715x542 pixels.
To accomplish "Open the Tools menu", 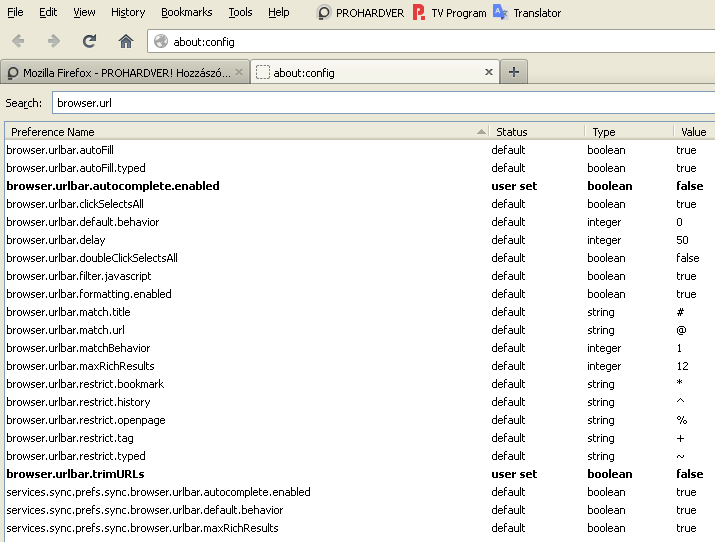I will 240,12.
